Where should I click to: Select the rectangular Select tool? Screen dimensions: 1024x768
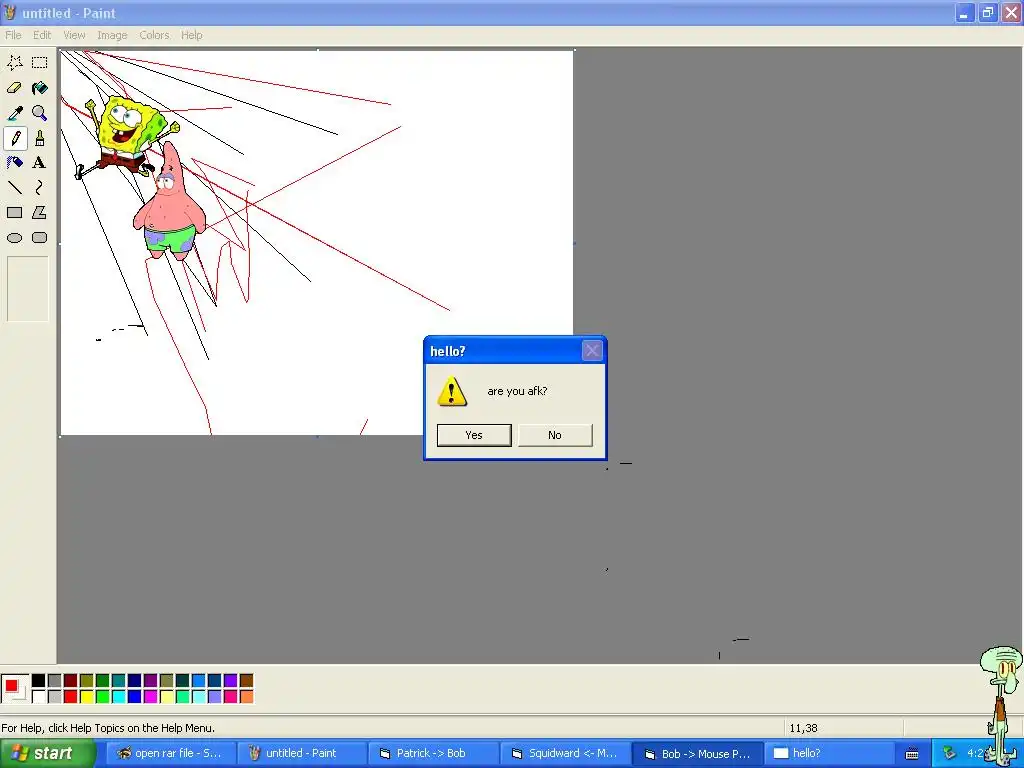click(40, 63)
